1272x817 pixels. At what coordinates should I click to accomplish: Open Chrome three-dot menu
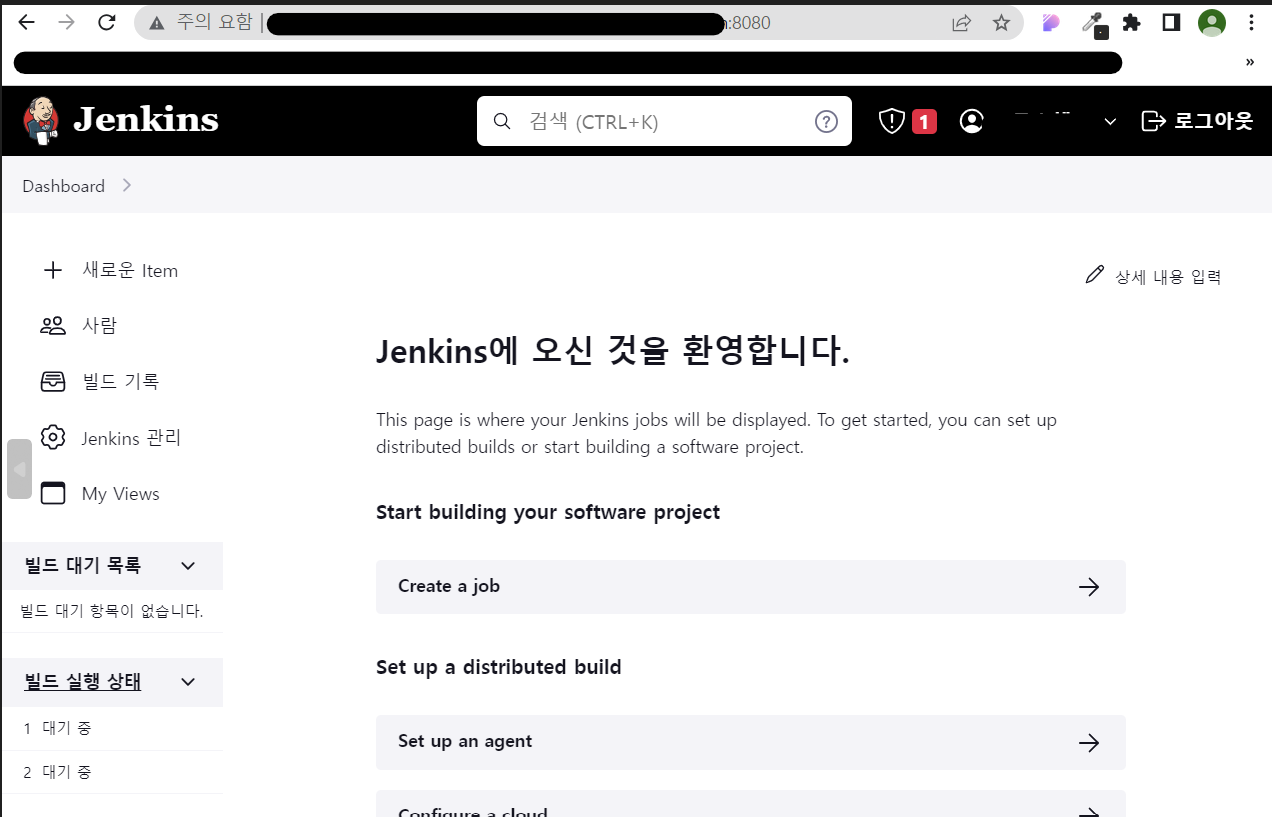tap(1252, 23)
